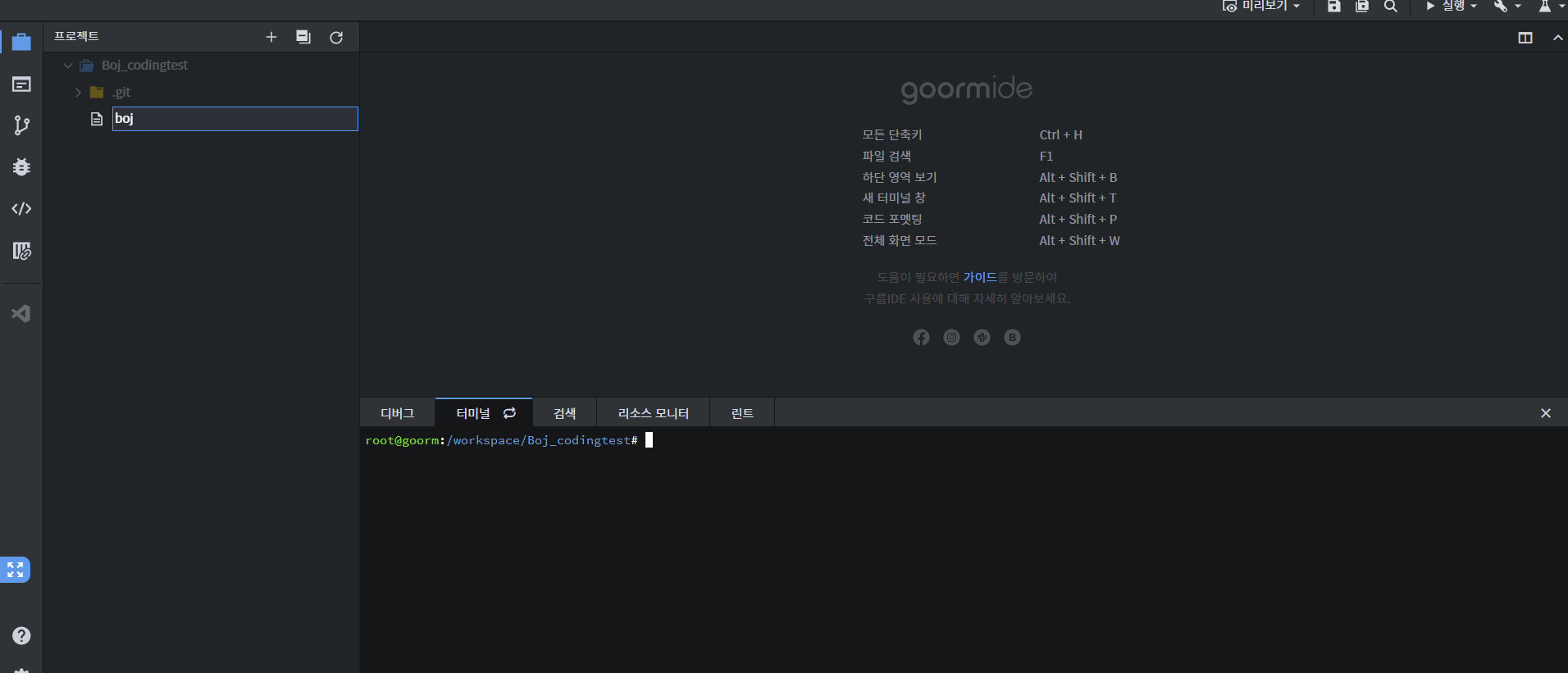Click the 파일 검색 shortcut entry

[887, 156]
